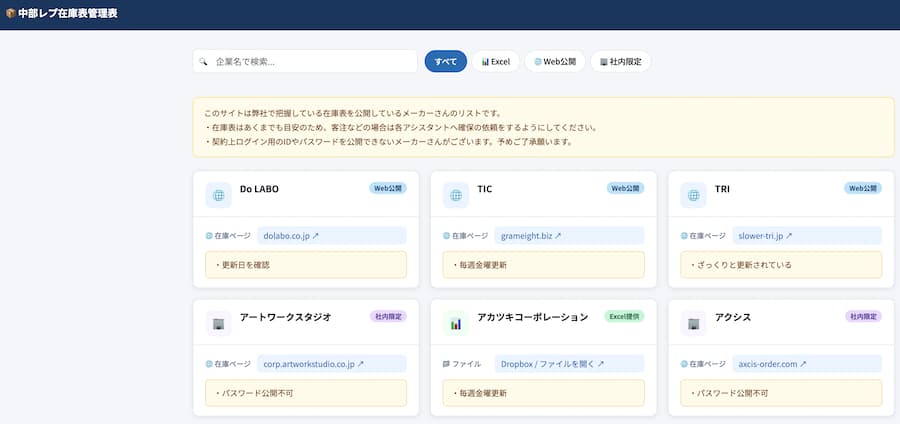Open the slower-tri.jp stock link
900x424 pixels.
807,236
